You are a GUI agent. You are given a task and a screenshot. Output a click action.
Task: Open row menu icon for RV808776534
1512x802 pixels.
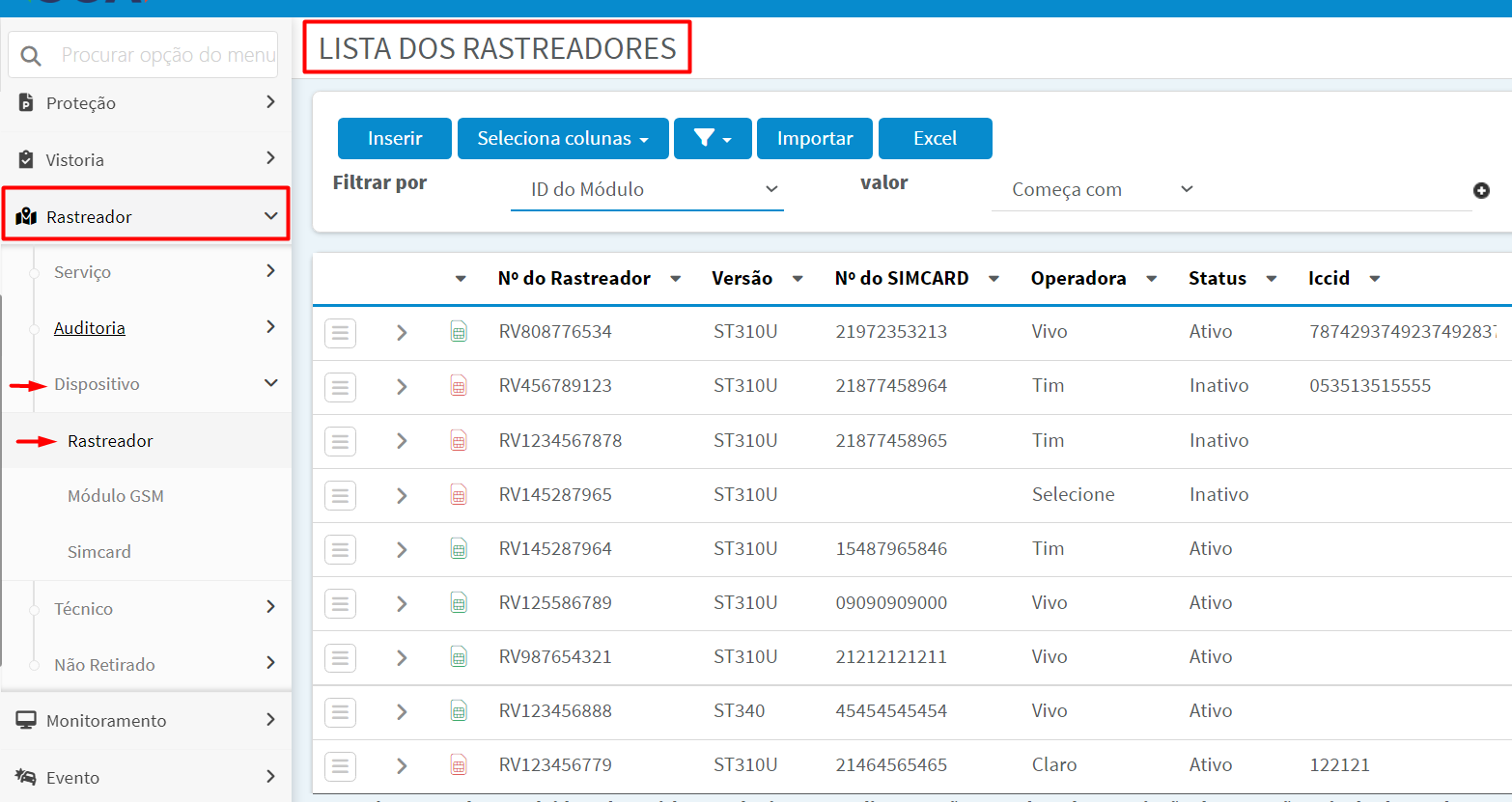click(x=340, y=333)
